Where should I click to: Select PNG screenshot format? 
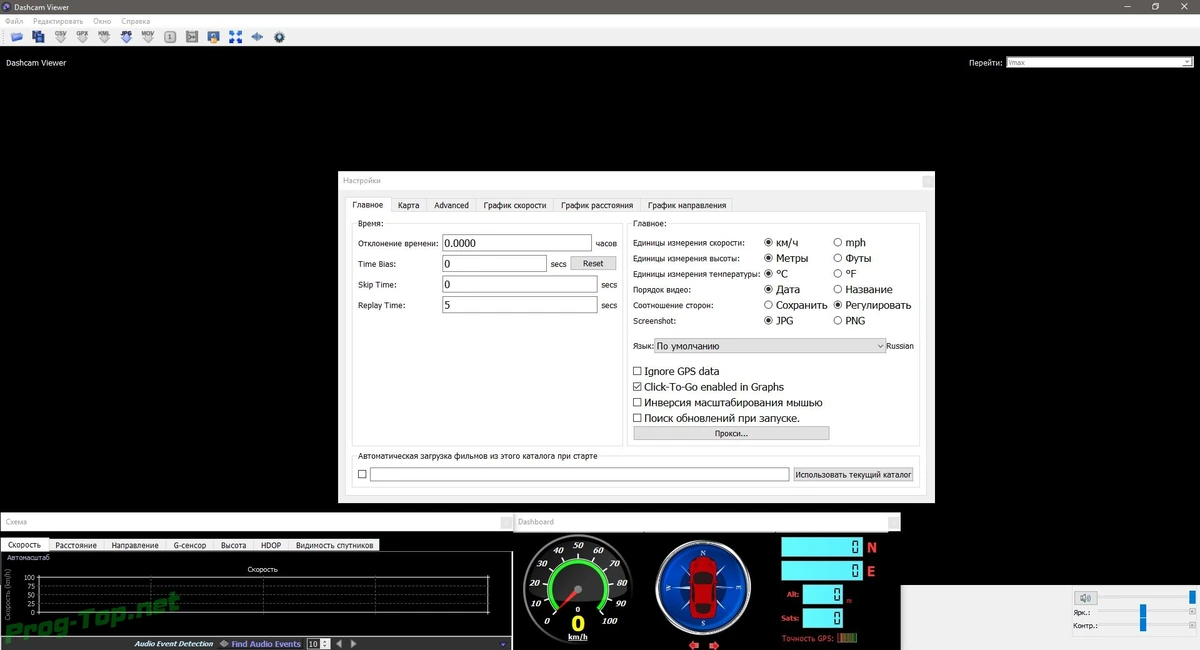pyautogui.click(x=851, y=321)
